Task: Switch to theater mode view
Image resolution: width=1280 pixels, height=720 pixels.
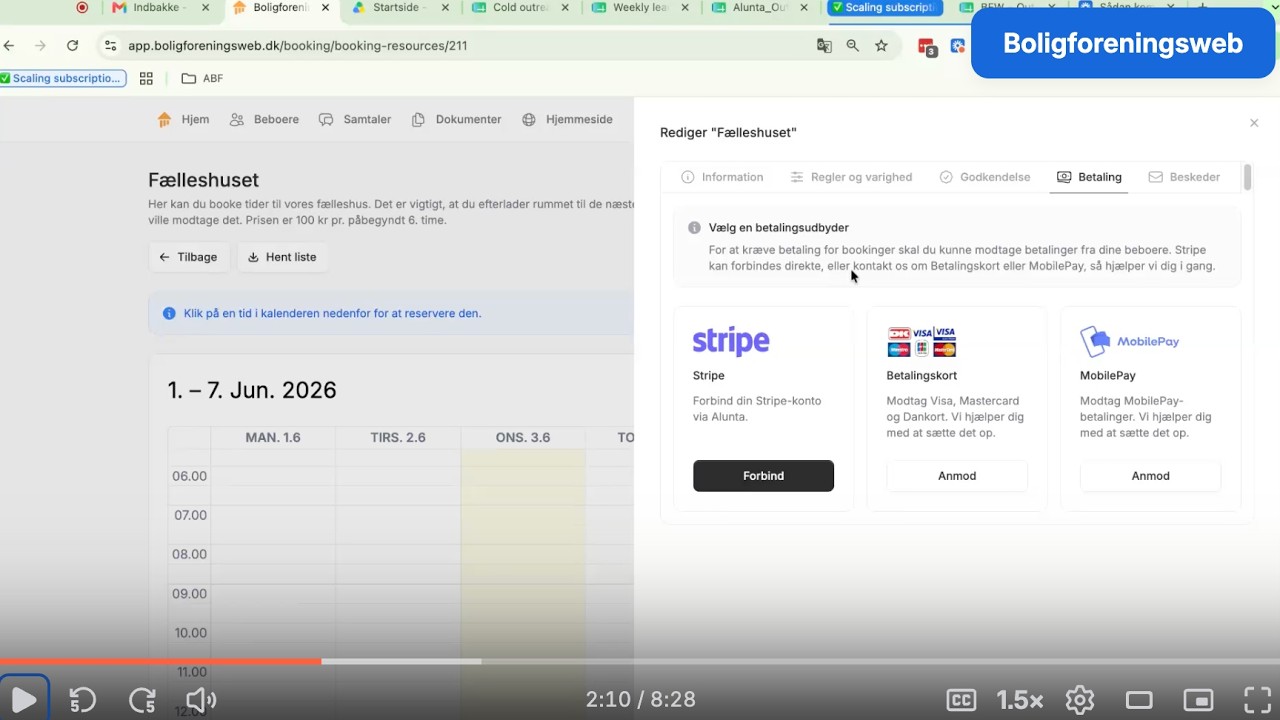Action: [x=1139, y=700]
